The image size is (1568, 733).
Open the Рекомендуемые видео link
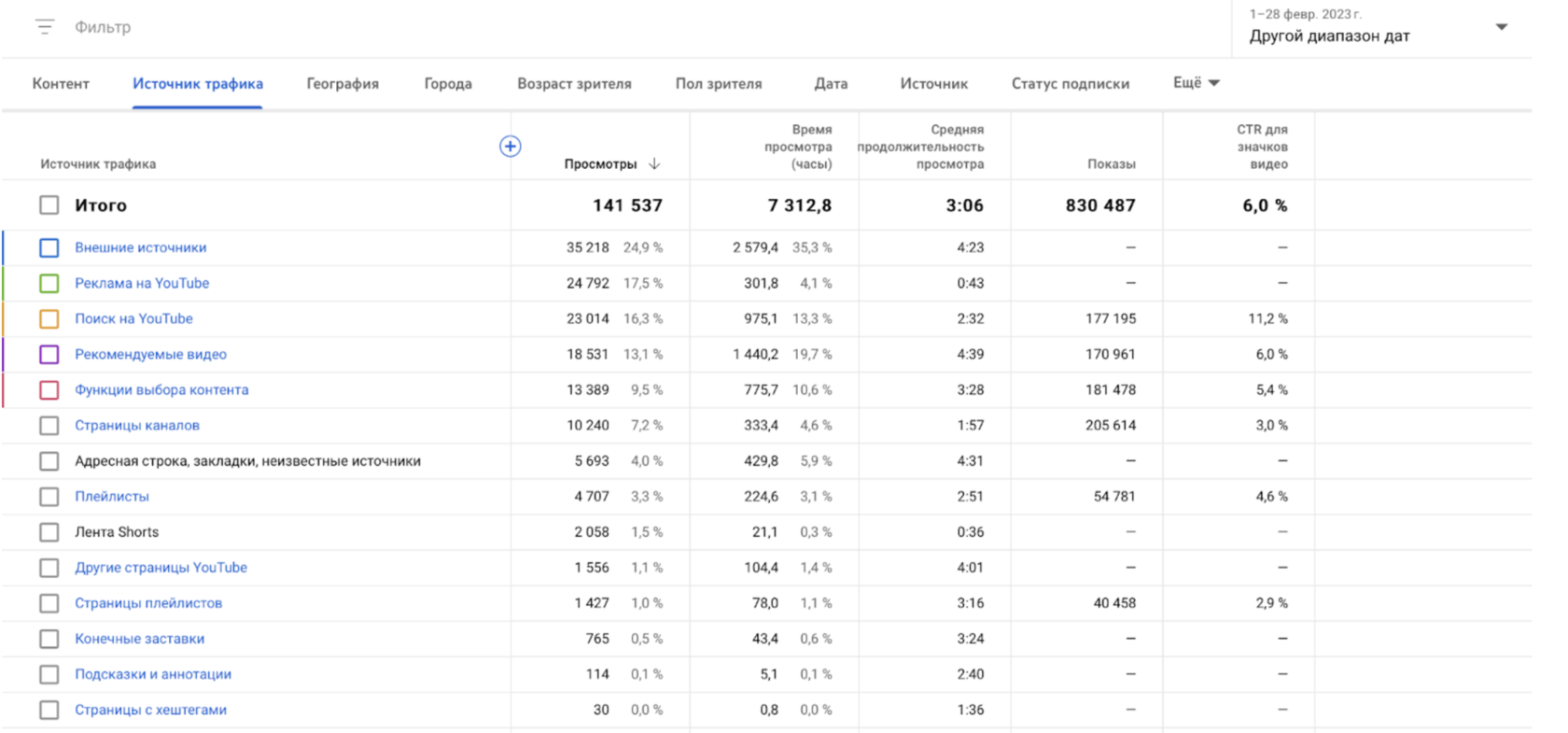(151, 354)
